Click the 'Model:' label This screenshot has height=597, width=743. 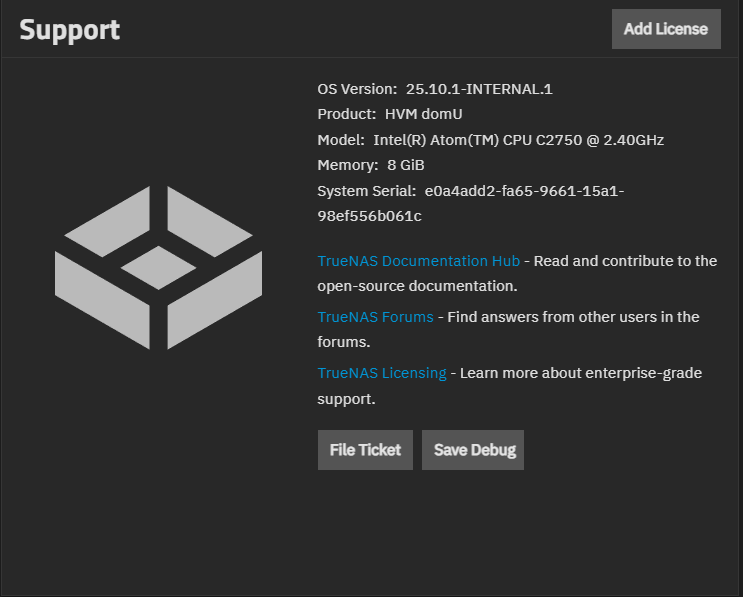coord(341,140)
